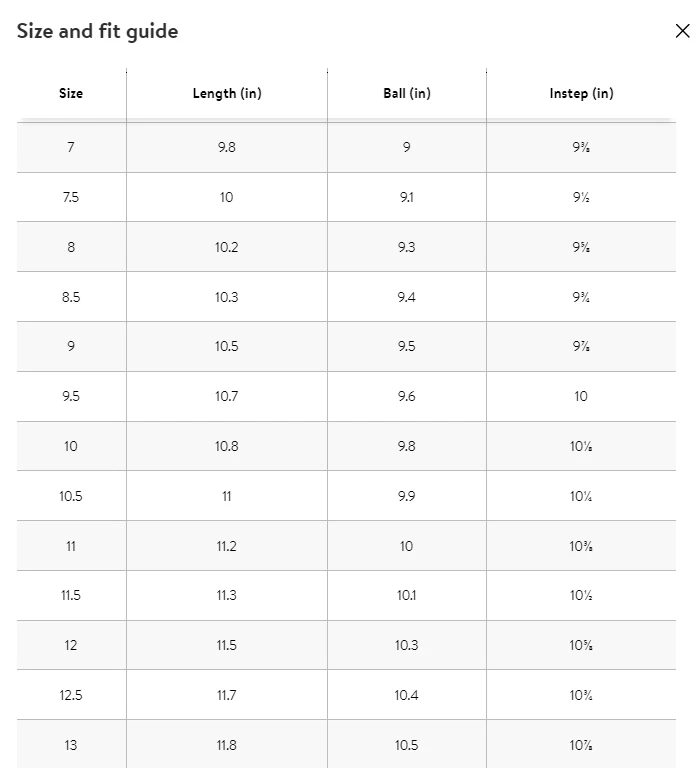This screenshot has height=768, width=698.
Task: Click the Size and fit guide title
Action: pyautogui.click(x=97, y=31)
